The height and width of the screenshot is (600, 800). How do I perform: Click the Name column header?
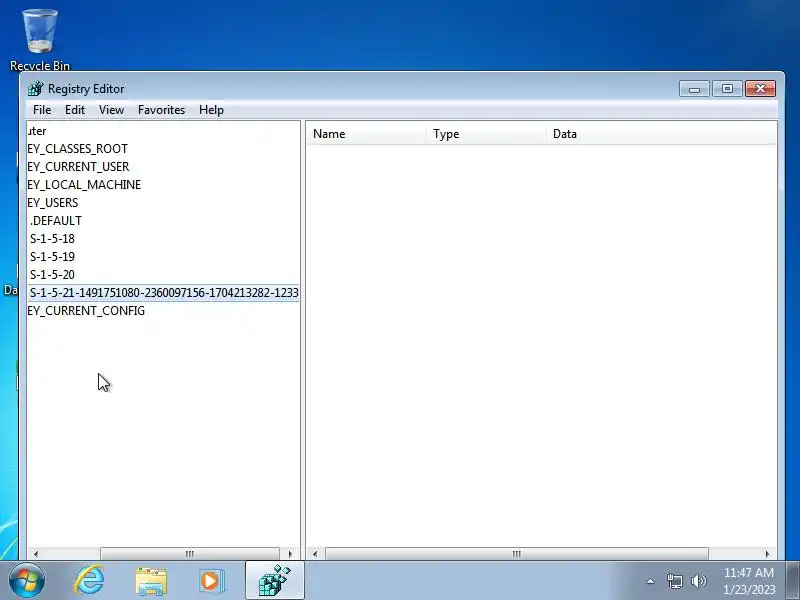click(x=366, y=134)
